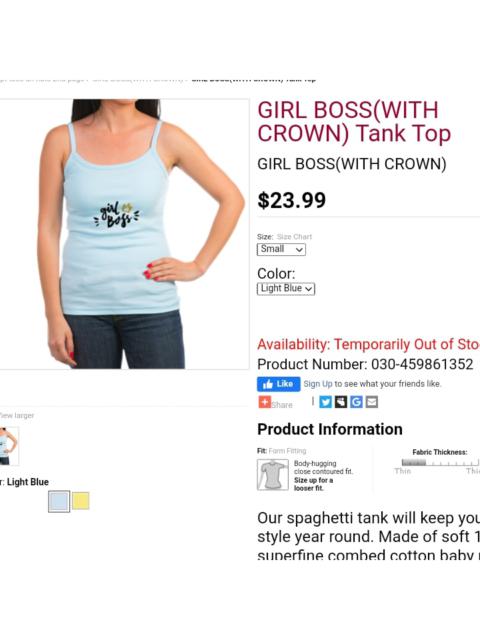Share the product via Google icon
Viewport: 480px width, 640px height.
(x=356, y=402)
